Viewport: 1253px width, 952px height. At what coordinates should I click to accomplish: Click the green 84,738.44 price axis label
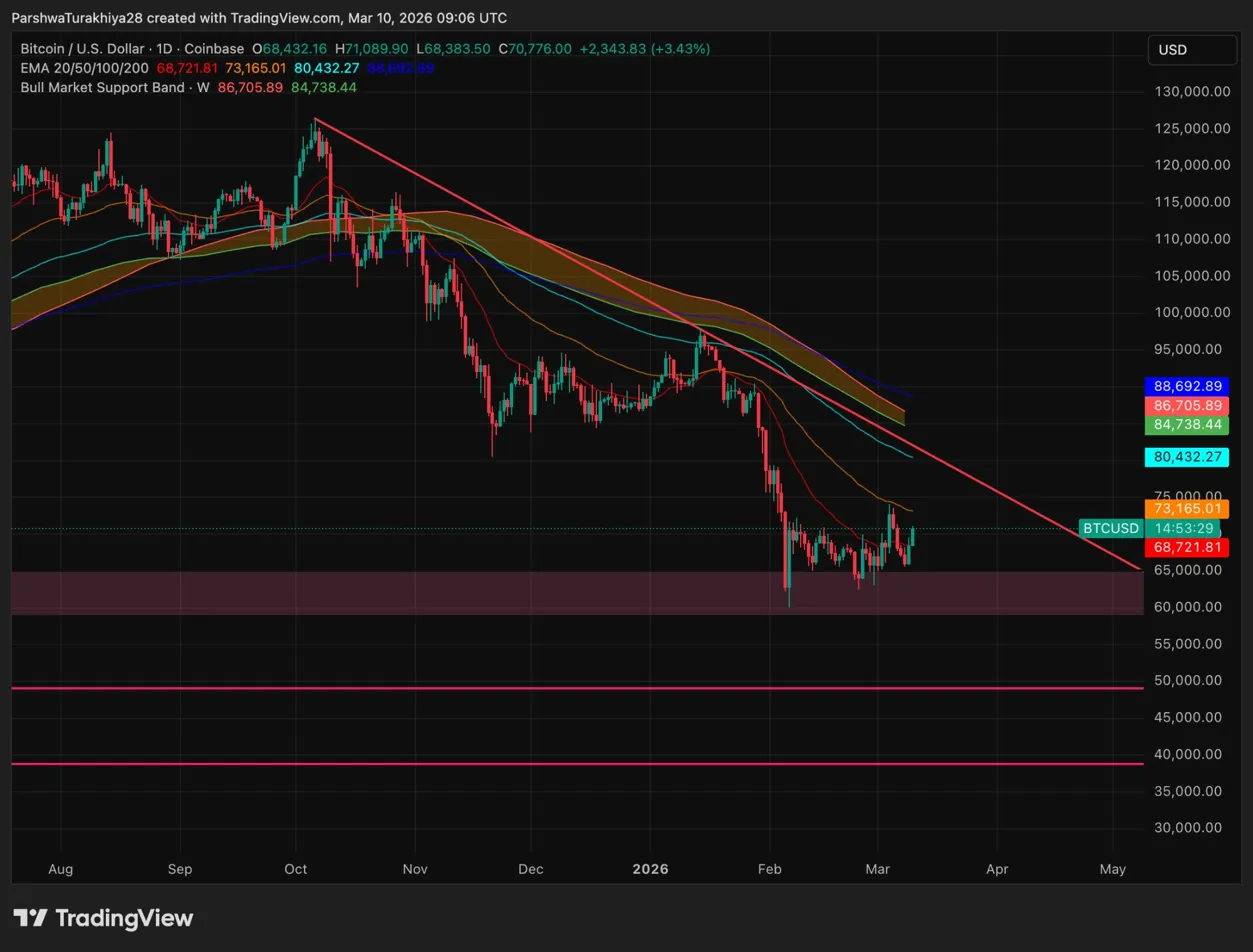[x=1188, y=425]
